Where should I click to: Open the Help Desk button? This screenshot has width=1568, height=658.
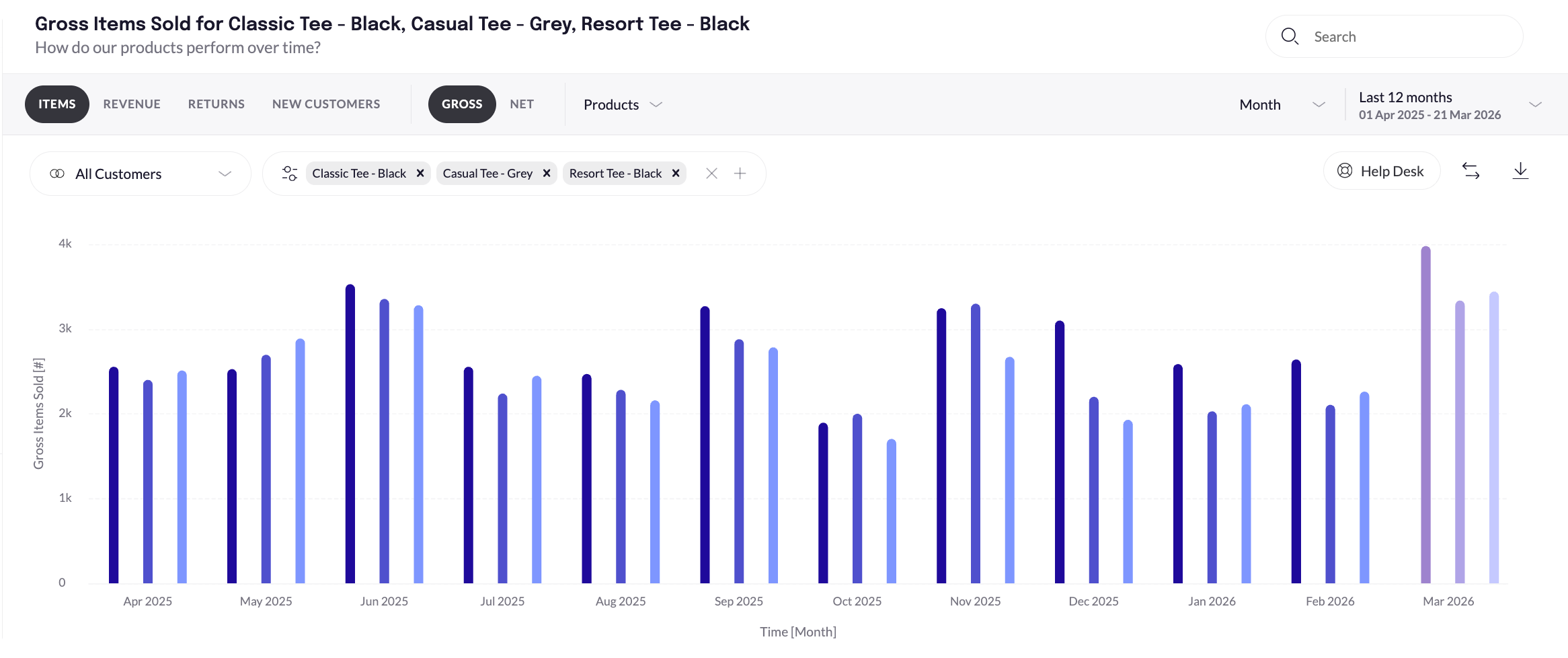[1382, 172]
